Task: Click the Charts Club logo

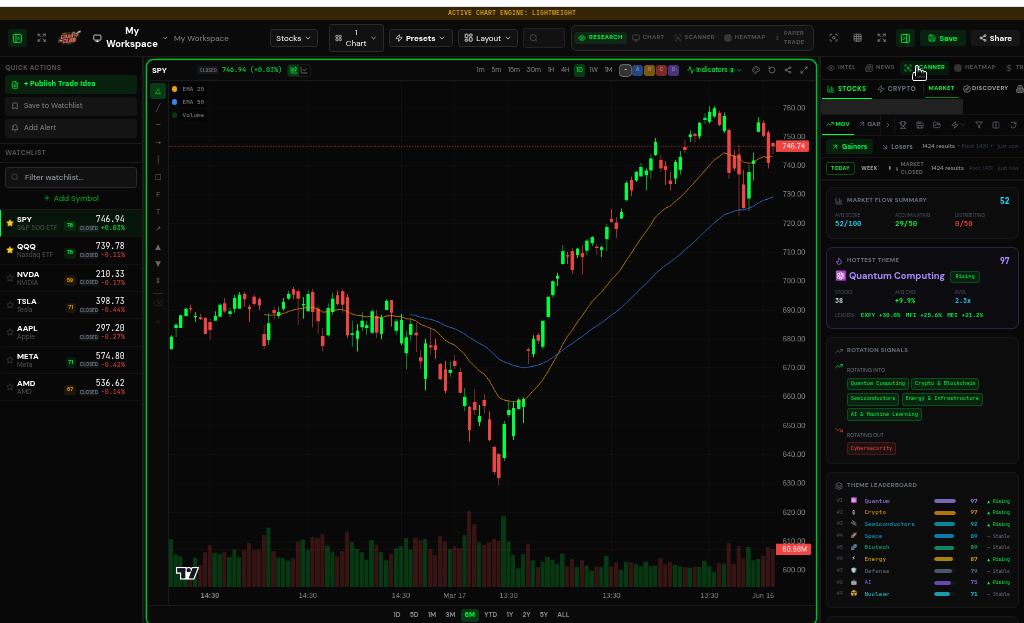Action: pyautogui.click(x=69, y=38)
